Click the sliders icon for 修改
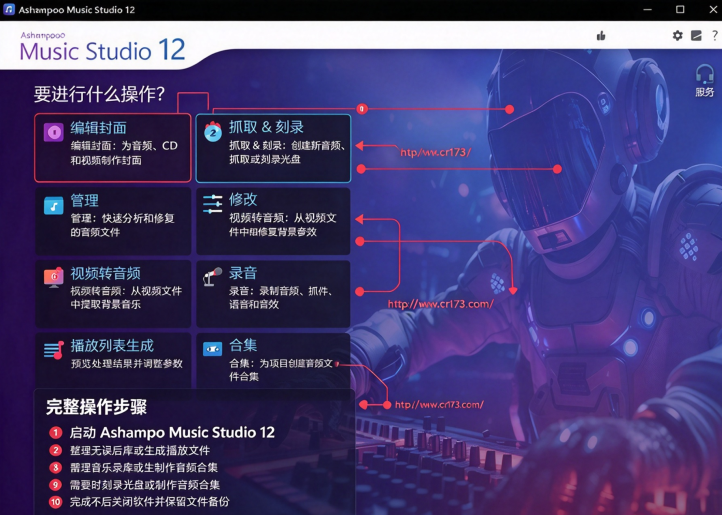Viewport: 722px width, 515px height. (212, 204)
